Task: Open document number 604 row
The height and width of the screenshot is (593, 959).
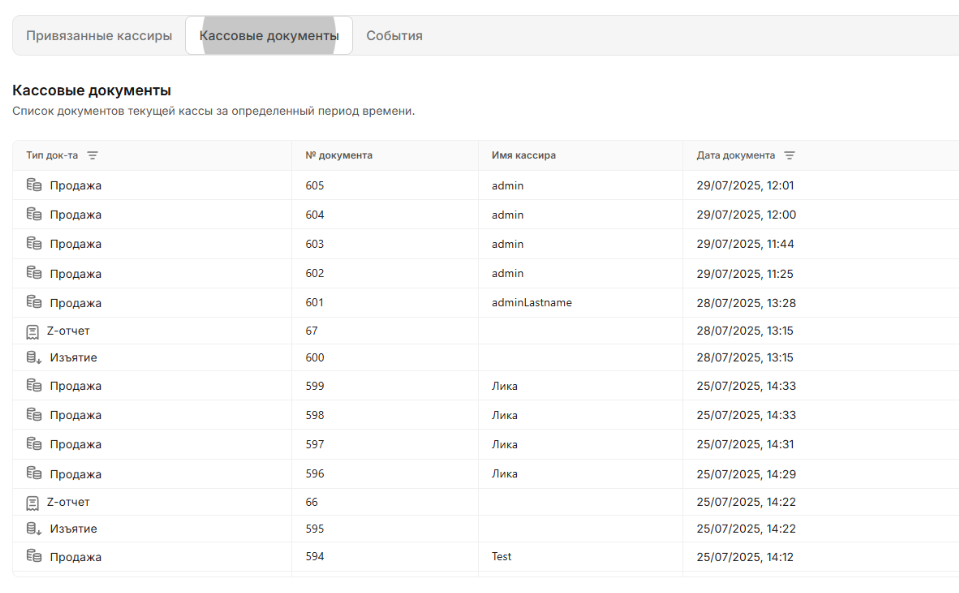Action: tap(315, 215)
